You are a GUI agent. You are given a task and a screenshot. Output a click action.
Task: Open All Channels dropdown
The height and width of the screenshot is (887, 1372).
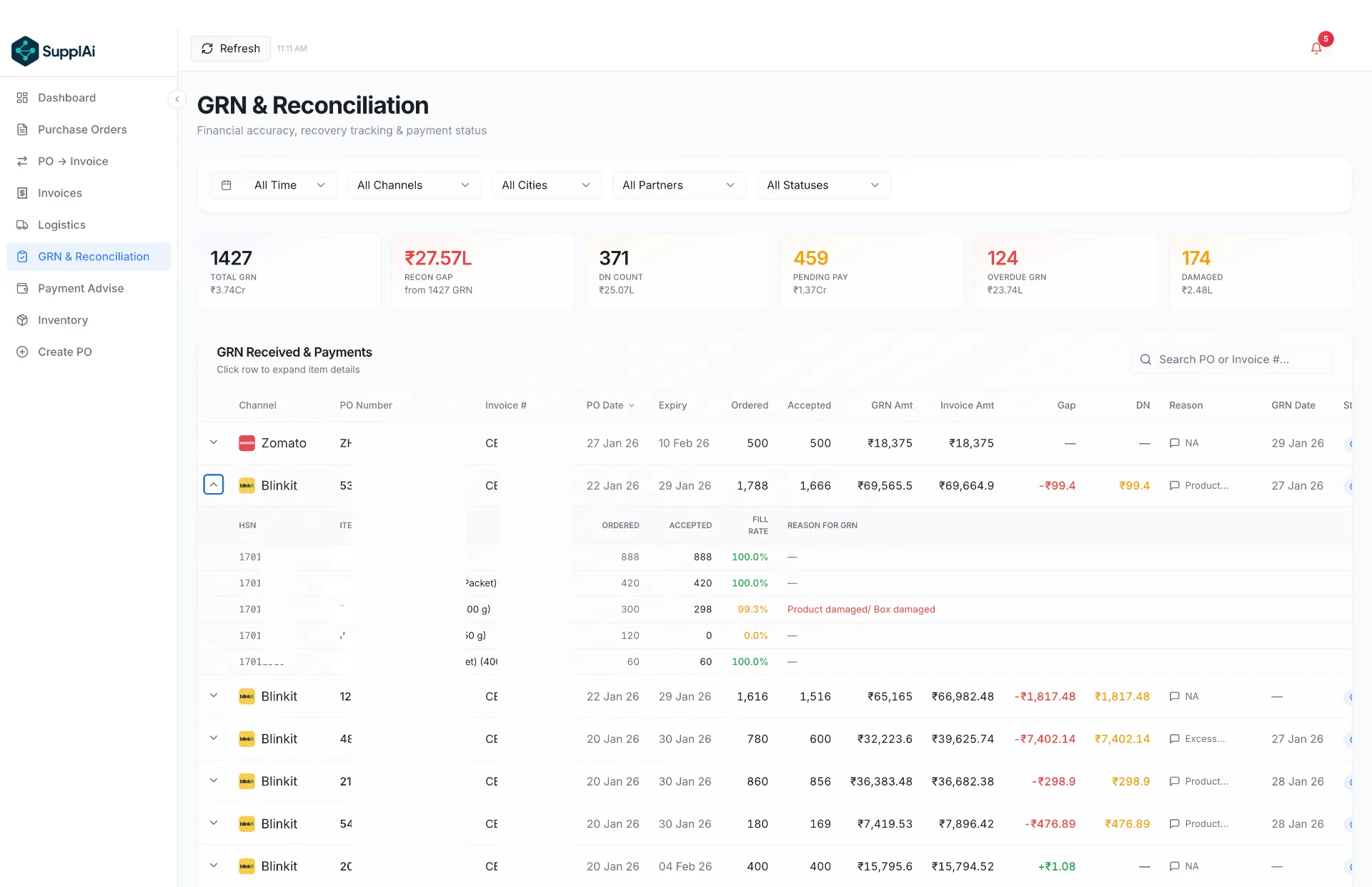tap(414, 185)
